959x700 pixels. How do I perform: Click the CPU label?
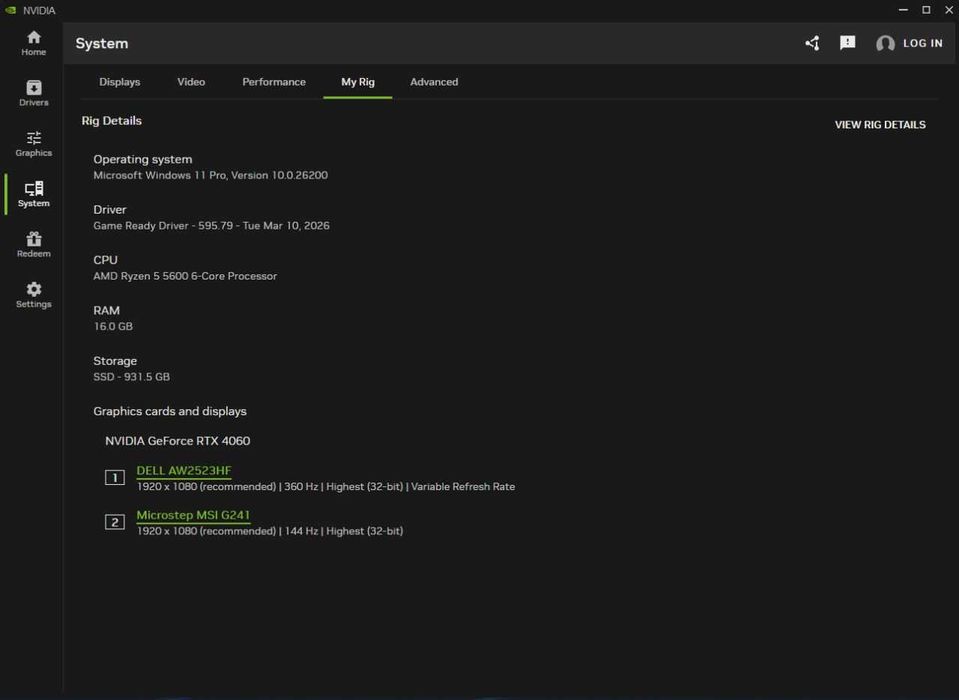coord(105,260)
